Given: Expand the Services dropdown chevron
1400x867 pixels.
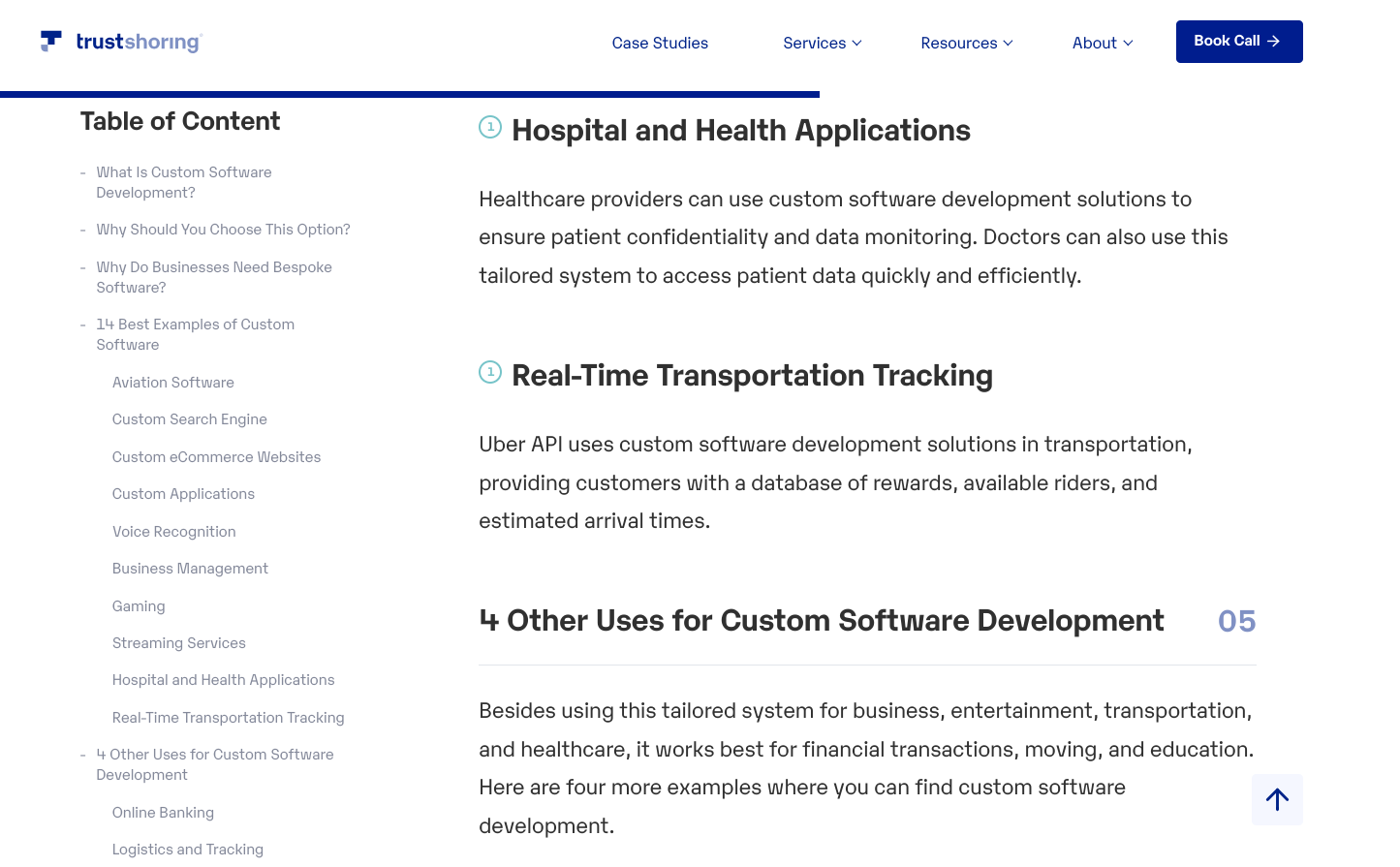Looking at the screenshot, I should 856,43.
